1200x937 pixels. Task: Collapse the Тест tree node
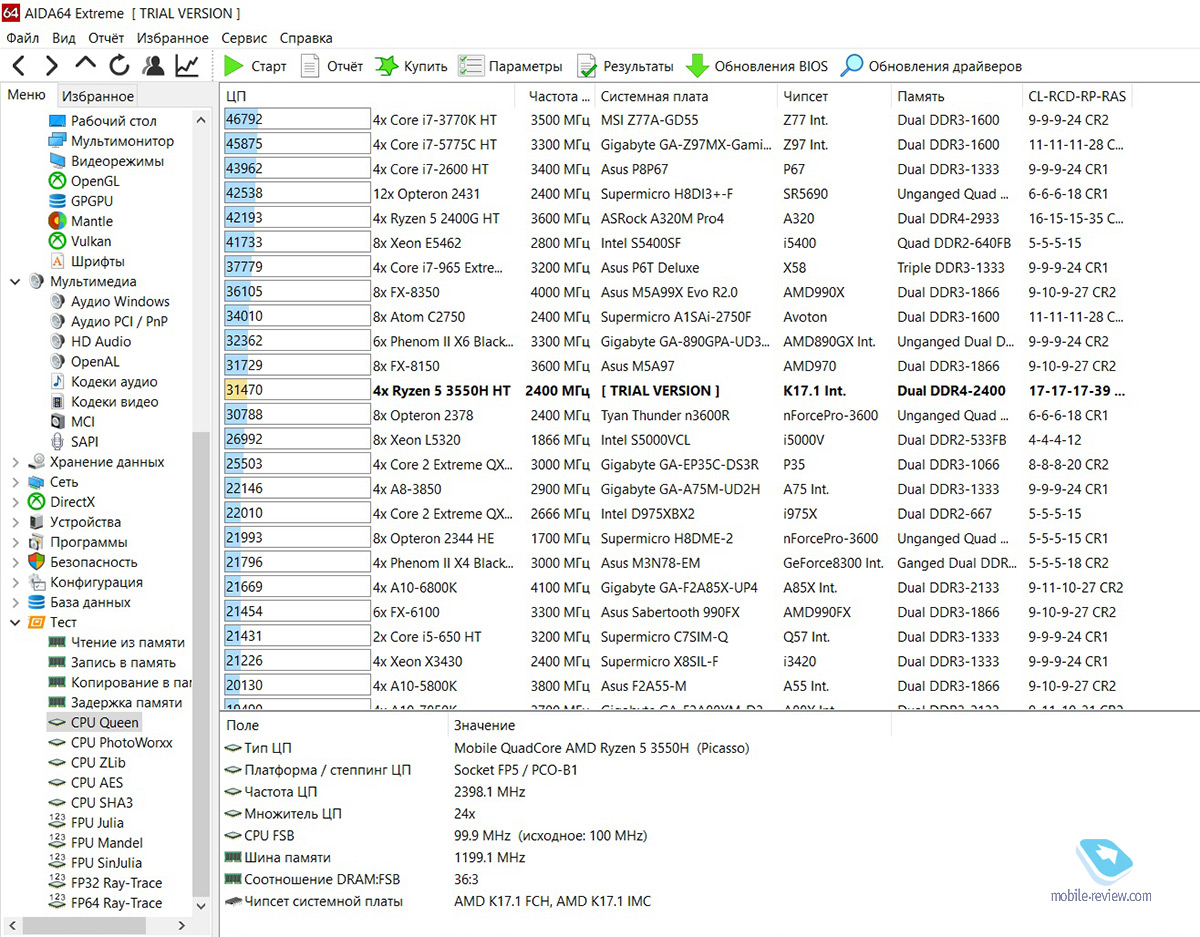tap(15, 622)
